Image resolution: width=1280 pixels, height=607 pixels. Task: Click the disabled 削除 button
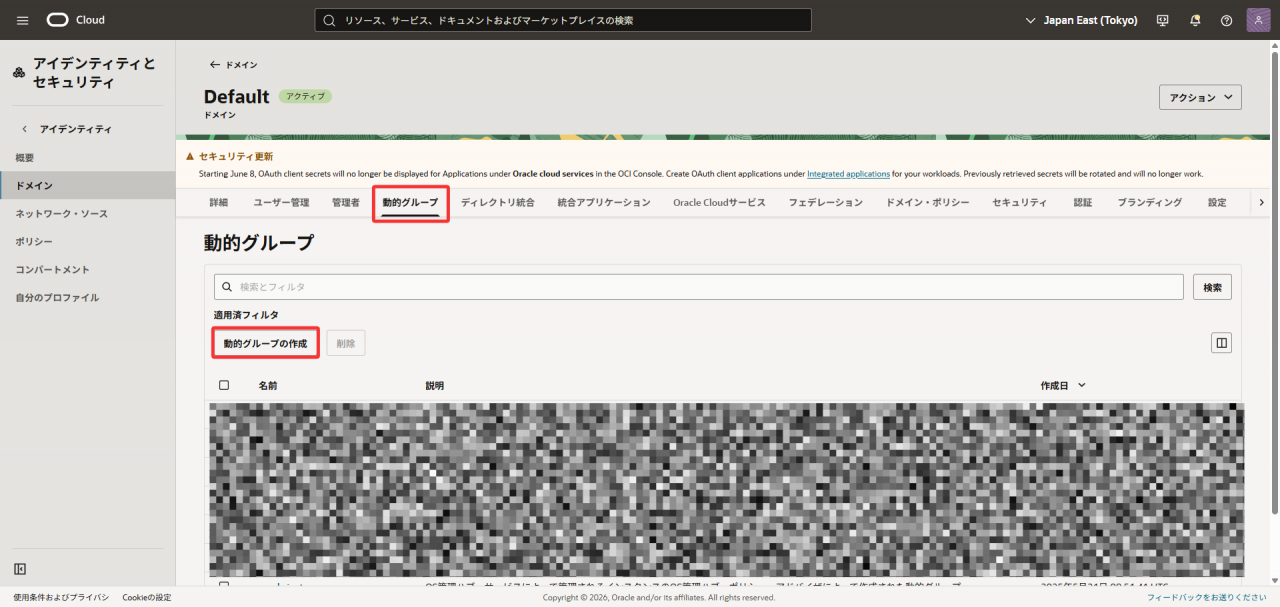click(x=346, y=343)
